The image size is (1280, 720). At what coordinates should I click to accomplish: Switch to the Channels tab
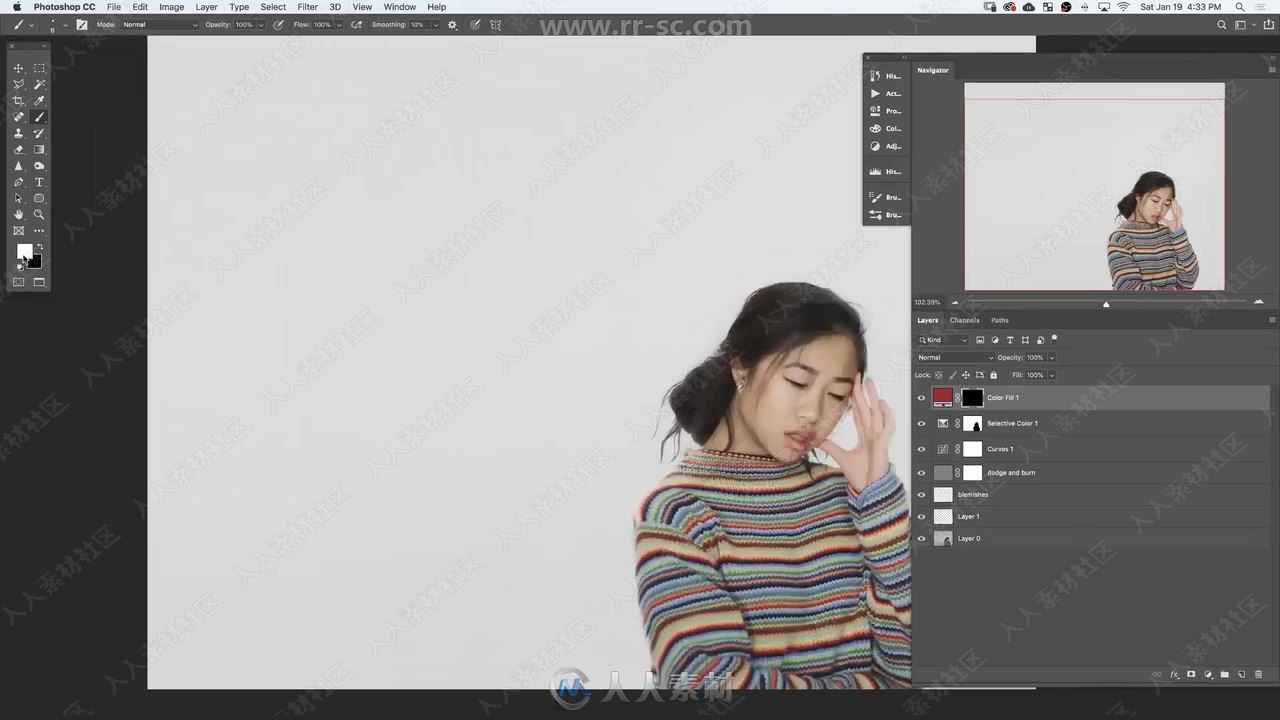(964, 320)
